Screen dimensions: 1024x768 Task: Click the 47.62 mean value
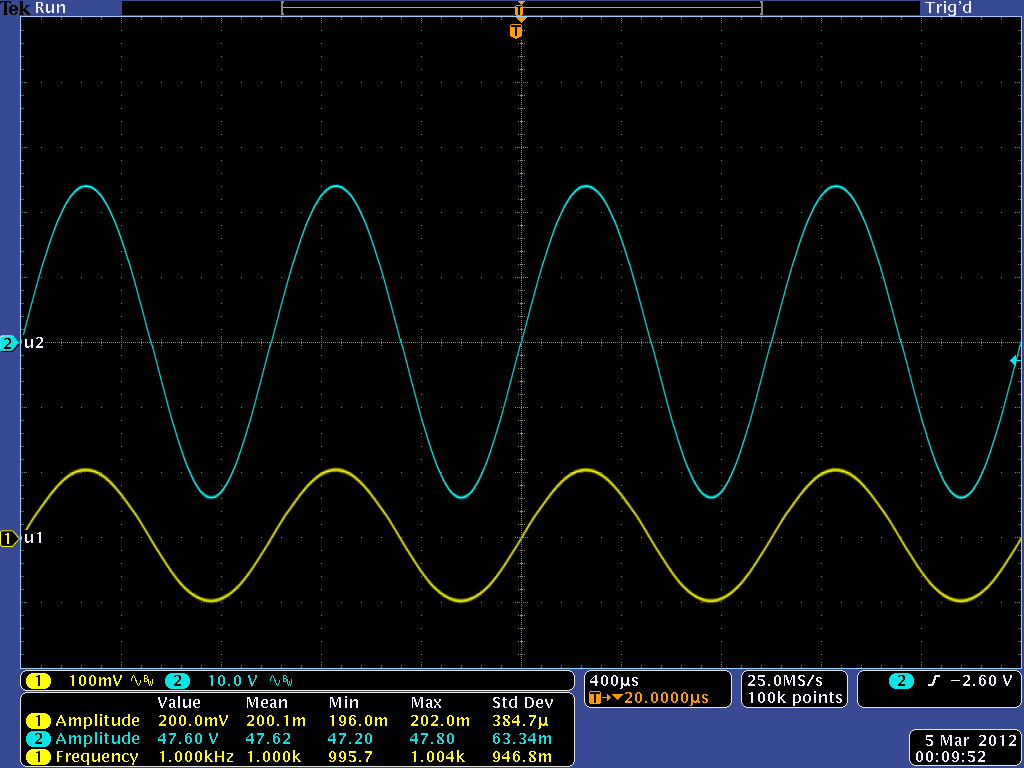268,739
